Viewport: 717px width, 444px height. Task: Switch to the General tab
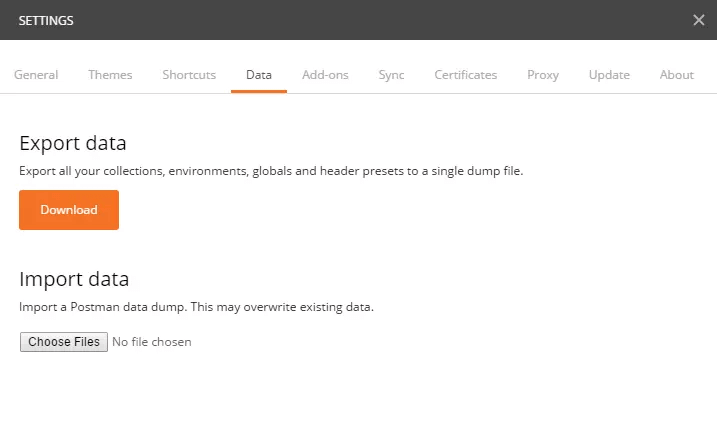point(36,75)
